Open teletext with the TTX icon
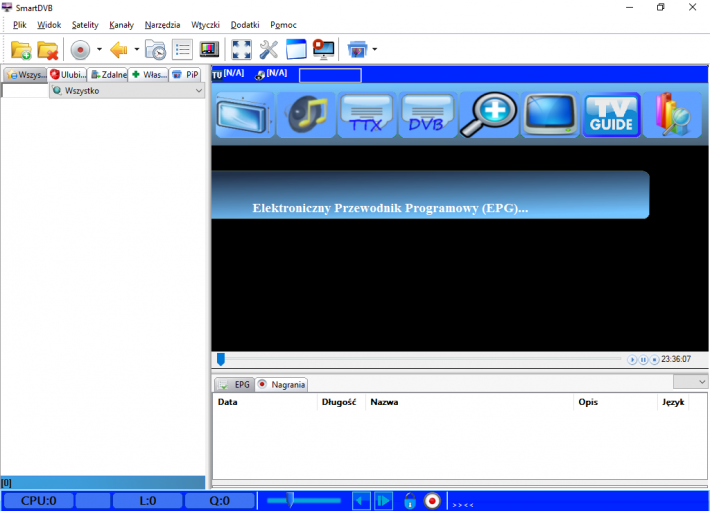 367,115
